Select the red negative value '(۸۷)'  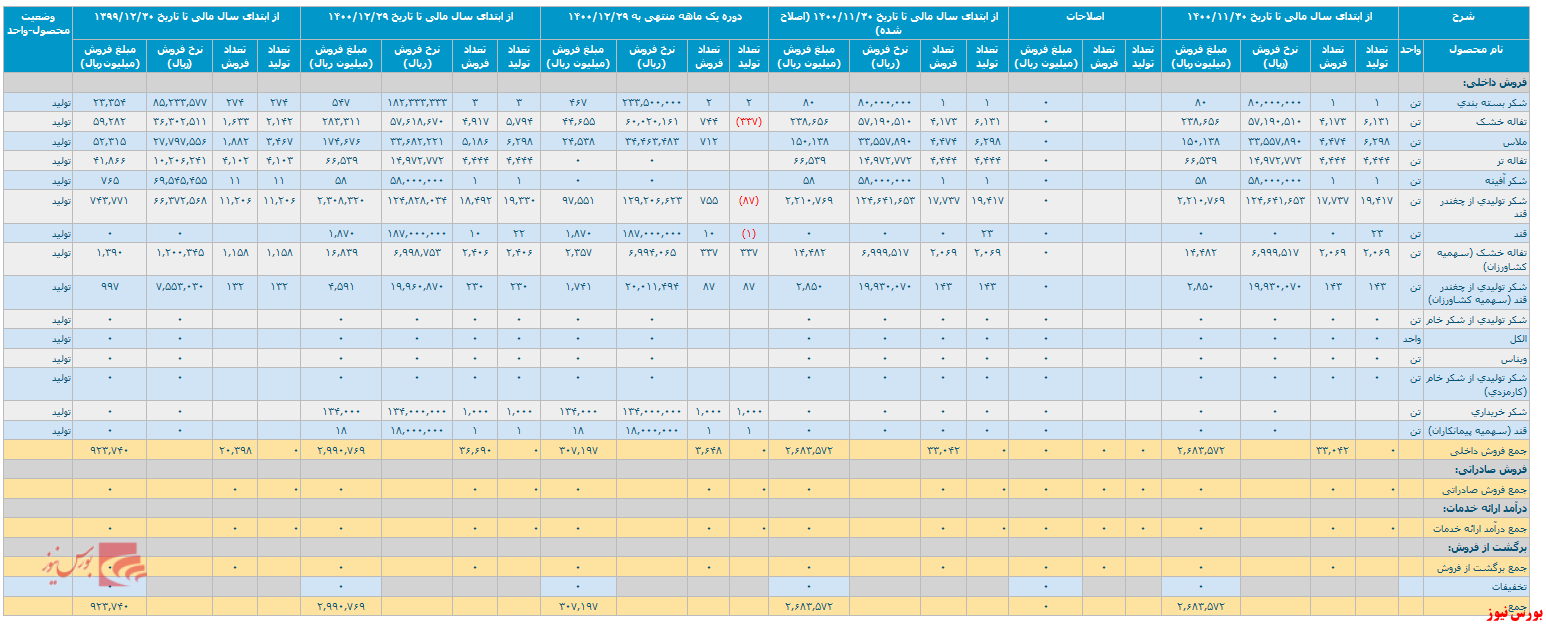click(x=749, y=198)
